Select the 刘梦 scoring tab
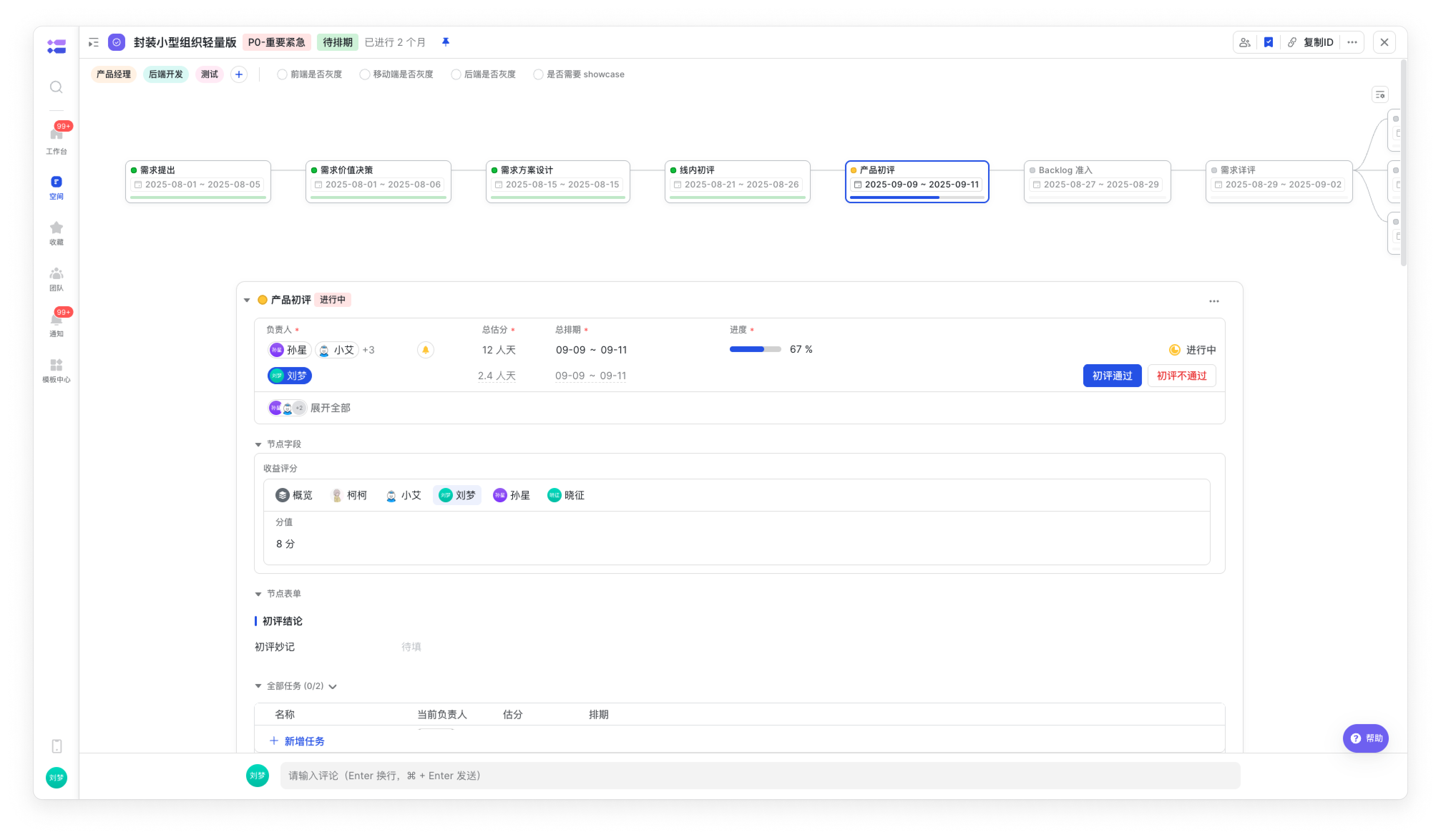Image resolution: width=1441 pixels, height=840 pixels. 457,495
